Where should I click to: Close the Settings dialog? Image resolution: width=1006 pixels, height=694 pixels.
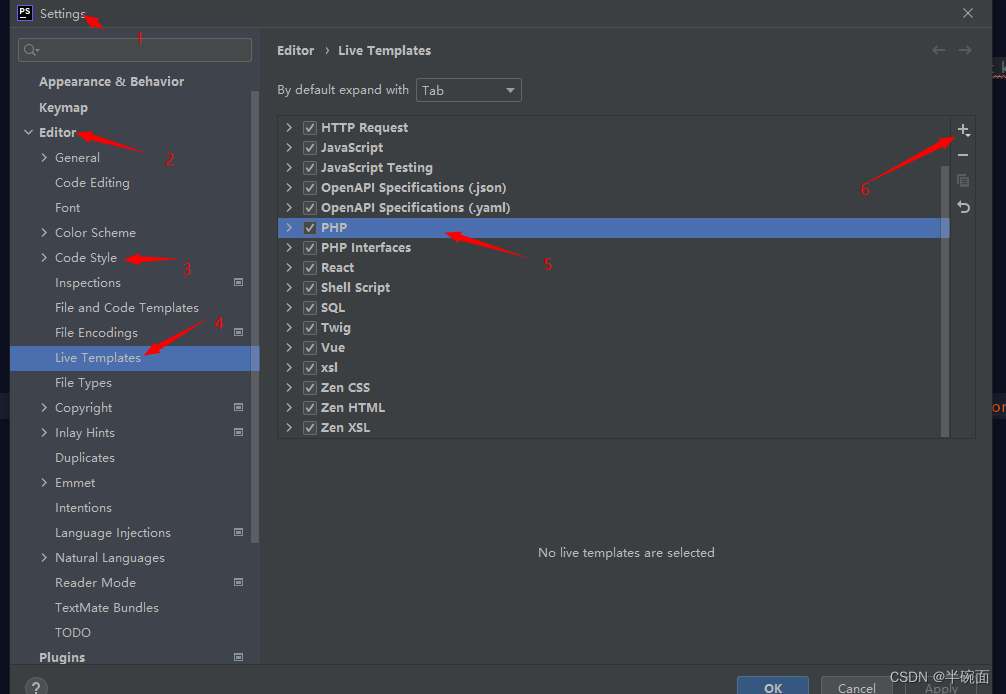pyautogui.click(x=968, y=13)
